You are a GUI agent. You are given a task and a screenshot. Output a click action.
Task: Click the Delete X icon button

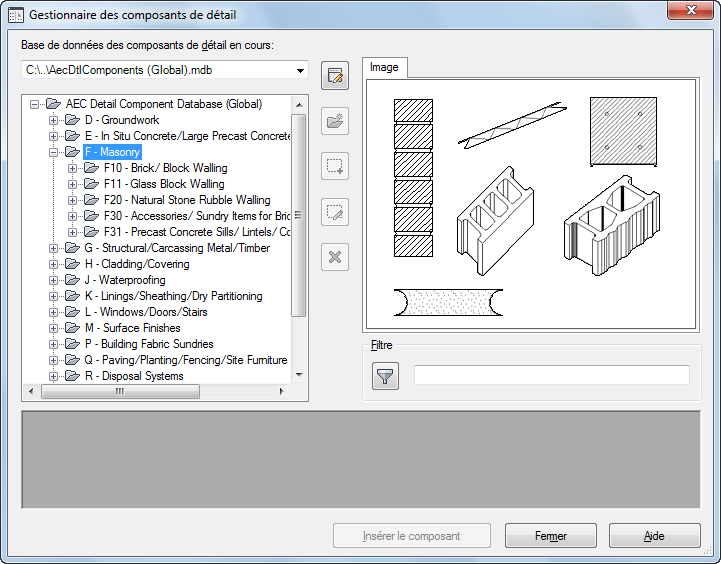(x=335, y=257)
